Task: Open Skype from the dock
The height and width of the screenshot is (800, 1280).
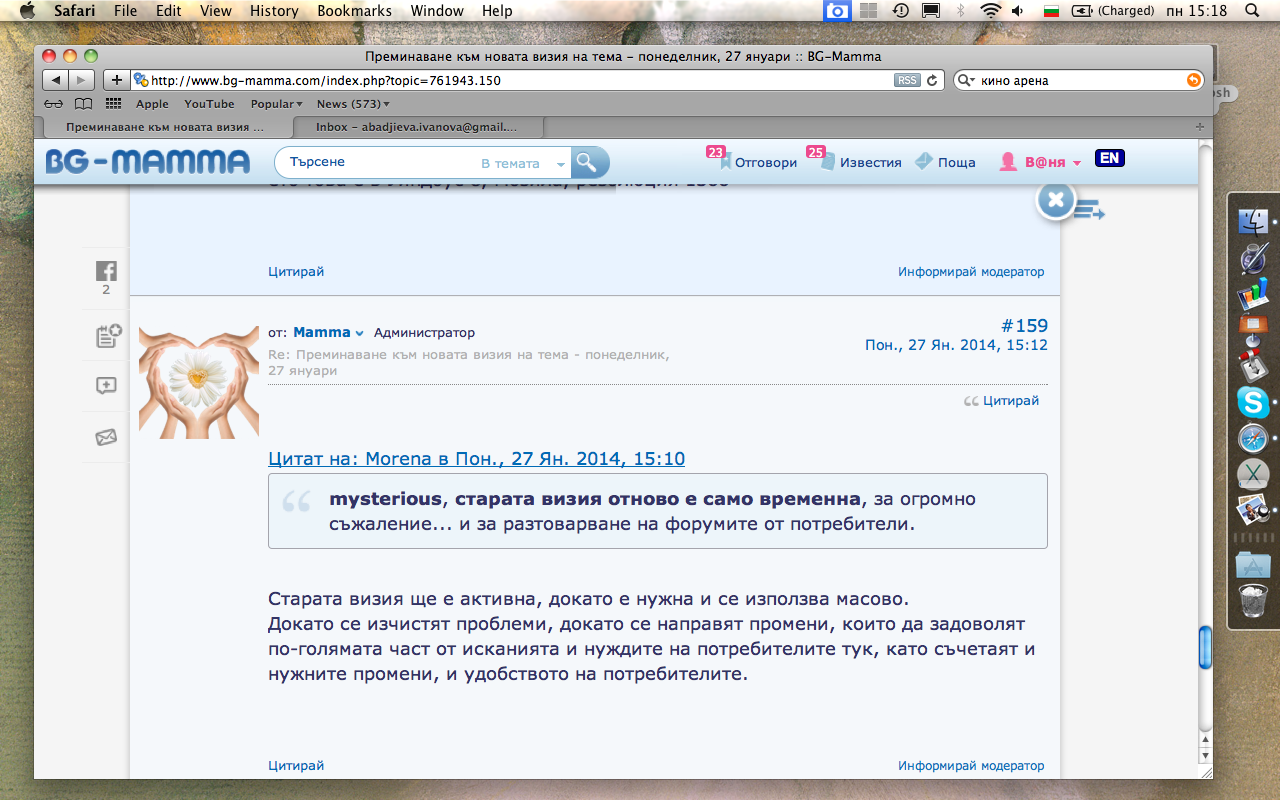Action: click(1252, 402)
